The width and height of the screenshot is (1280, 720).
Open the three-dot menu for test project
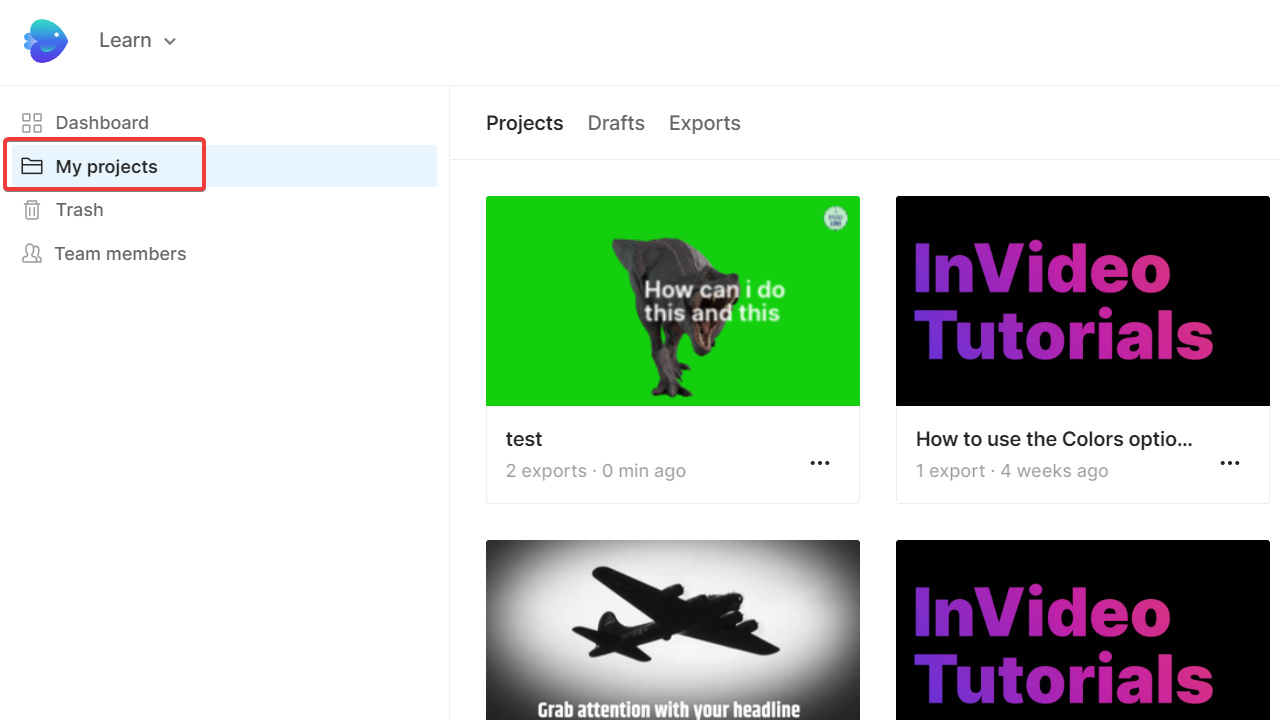click(820, 463)
